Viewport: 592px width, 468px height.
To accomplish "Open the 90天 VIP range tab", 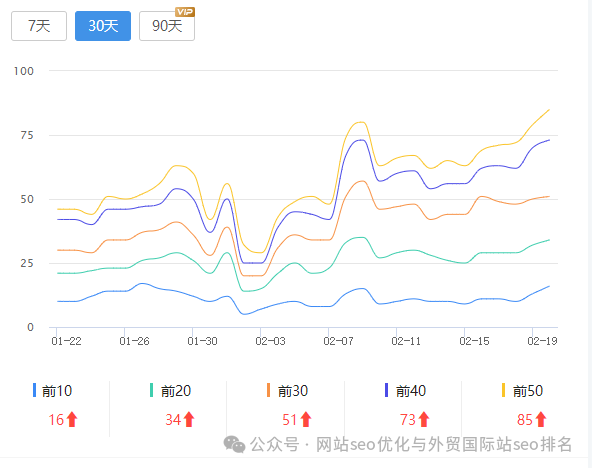I will click(x=167, y=26).
